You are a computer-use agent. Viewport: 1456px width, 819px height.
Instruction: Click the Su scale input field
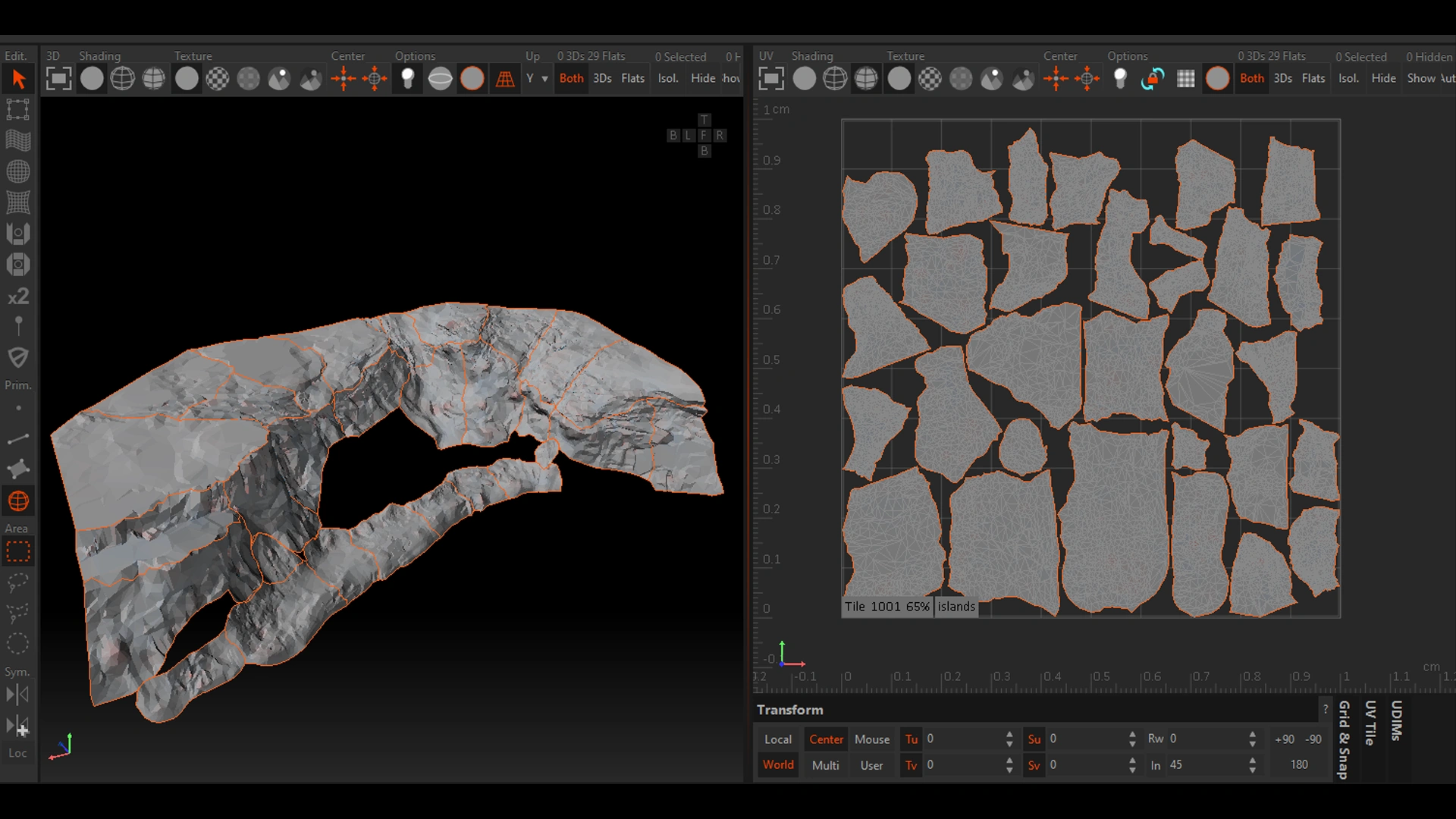pos(1084,739)
